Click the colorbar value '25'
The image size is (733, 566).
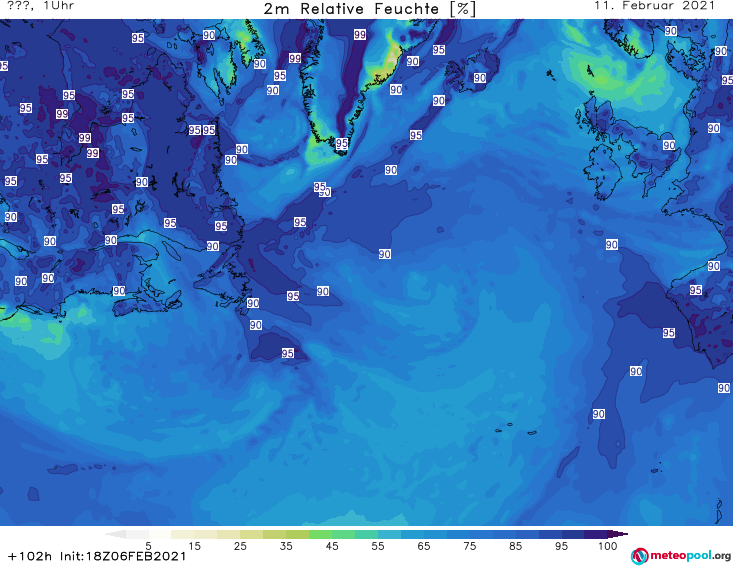click(240, 546)
